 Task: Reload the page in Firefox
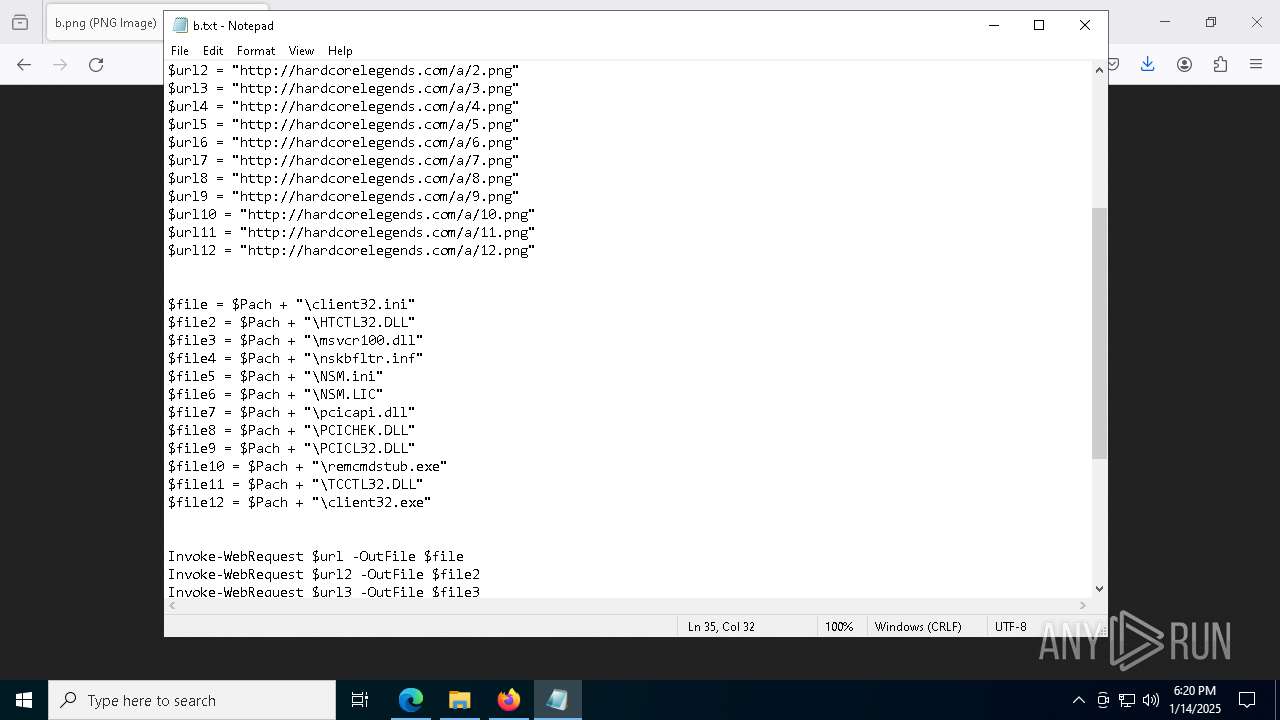click(96, 64)
